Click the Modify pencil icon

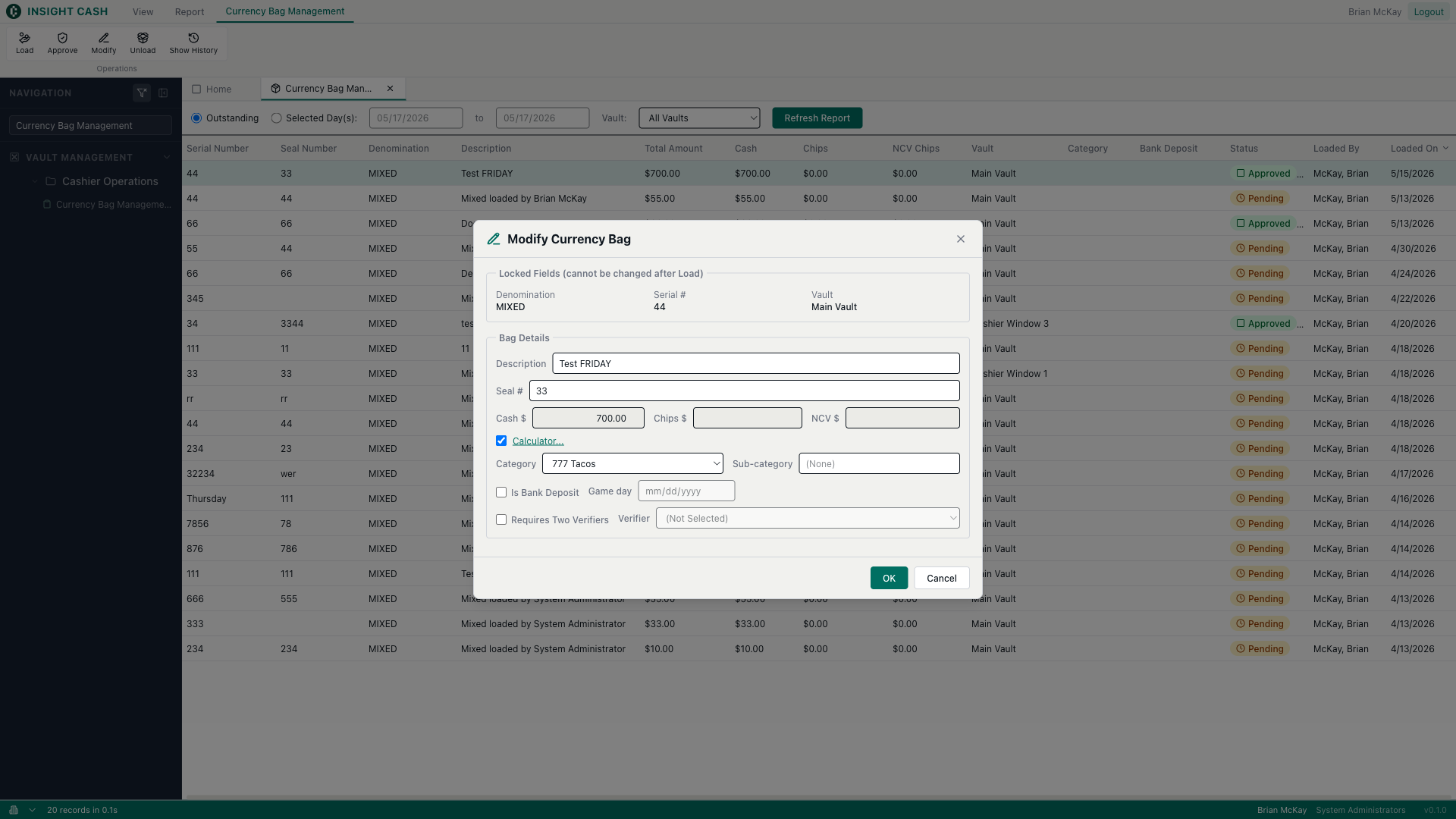tap(104, 38)
